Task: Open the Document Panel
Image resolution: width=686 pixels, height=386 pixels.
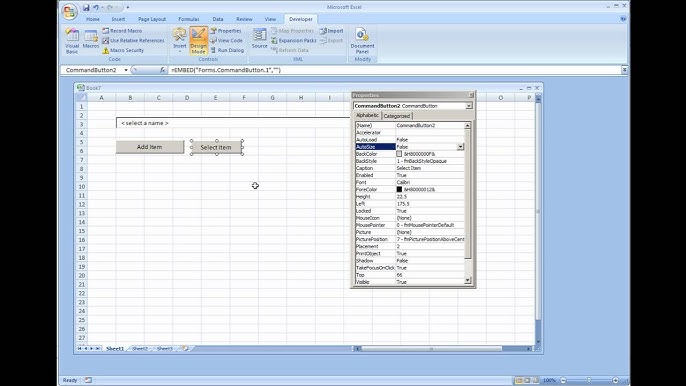Action: (362, 41)
